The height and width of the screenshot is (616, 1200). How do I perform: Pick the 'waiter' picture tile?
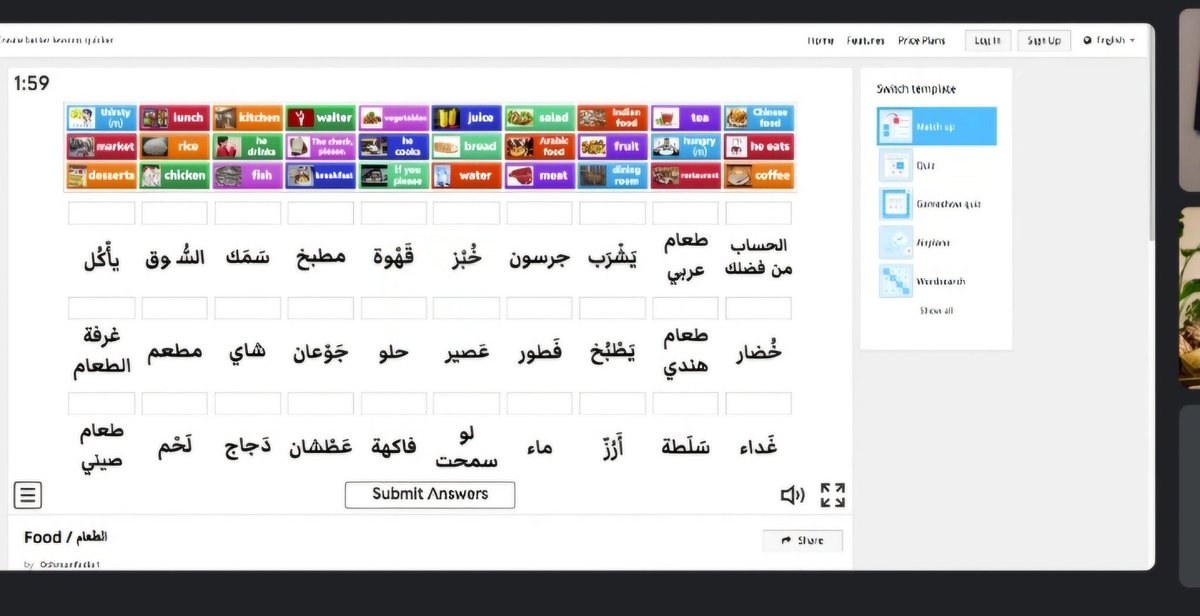pos(320,117)
